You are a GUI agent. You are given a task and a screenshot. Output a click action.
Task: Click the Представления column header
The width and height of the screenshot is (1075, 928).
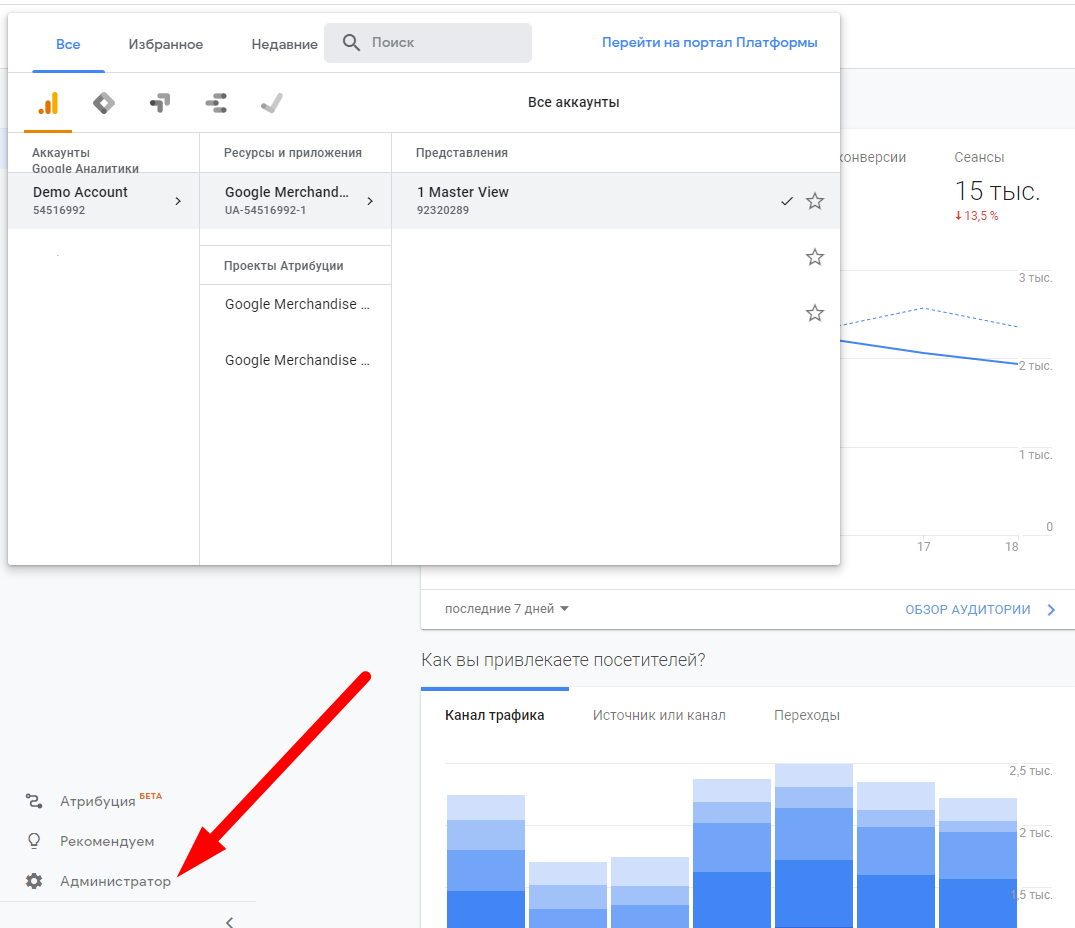coord(461,153)
